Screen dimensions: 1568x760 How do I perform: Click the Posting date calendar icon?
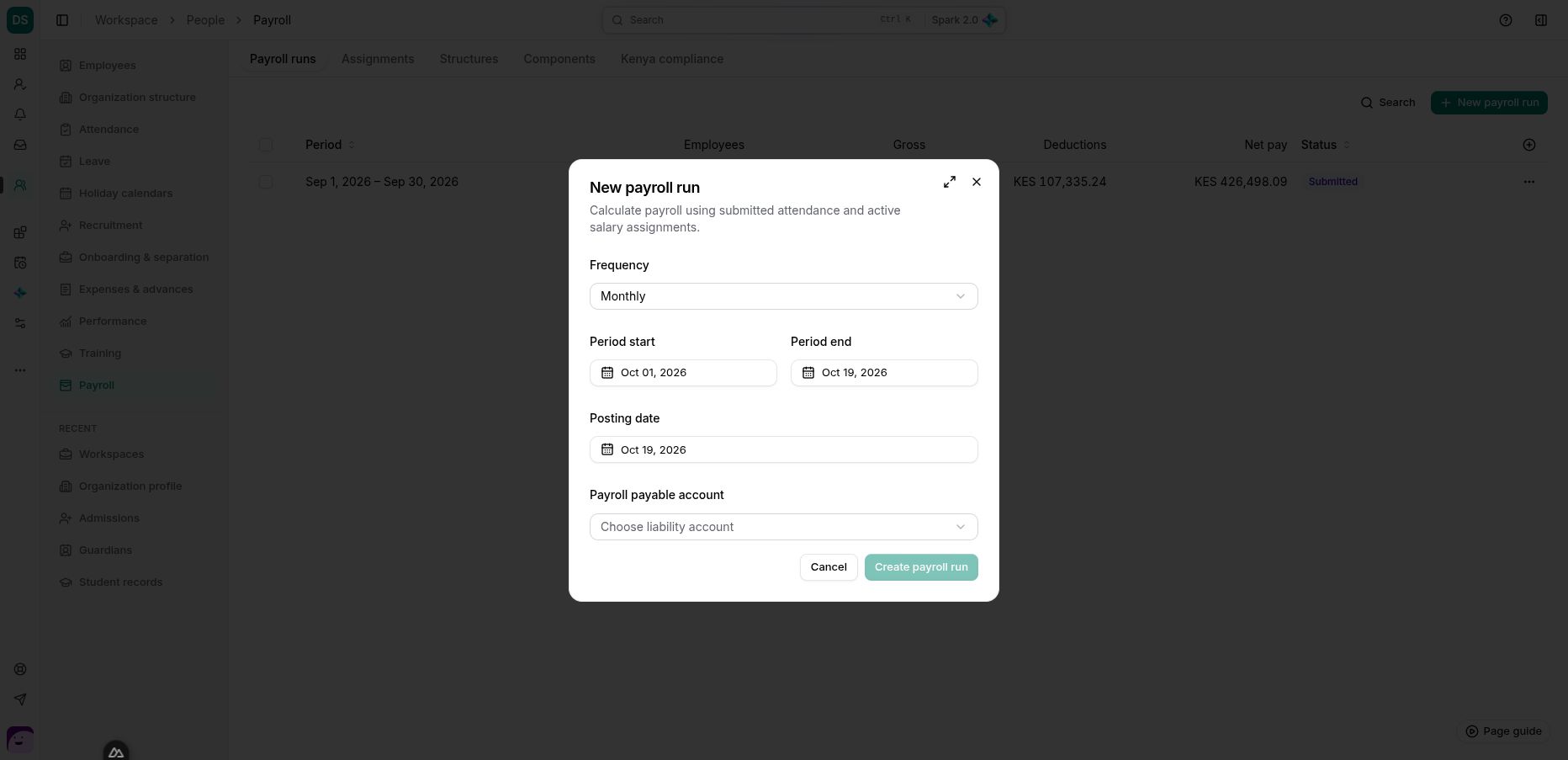607,449
